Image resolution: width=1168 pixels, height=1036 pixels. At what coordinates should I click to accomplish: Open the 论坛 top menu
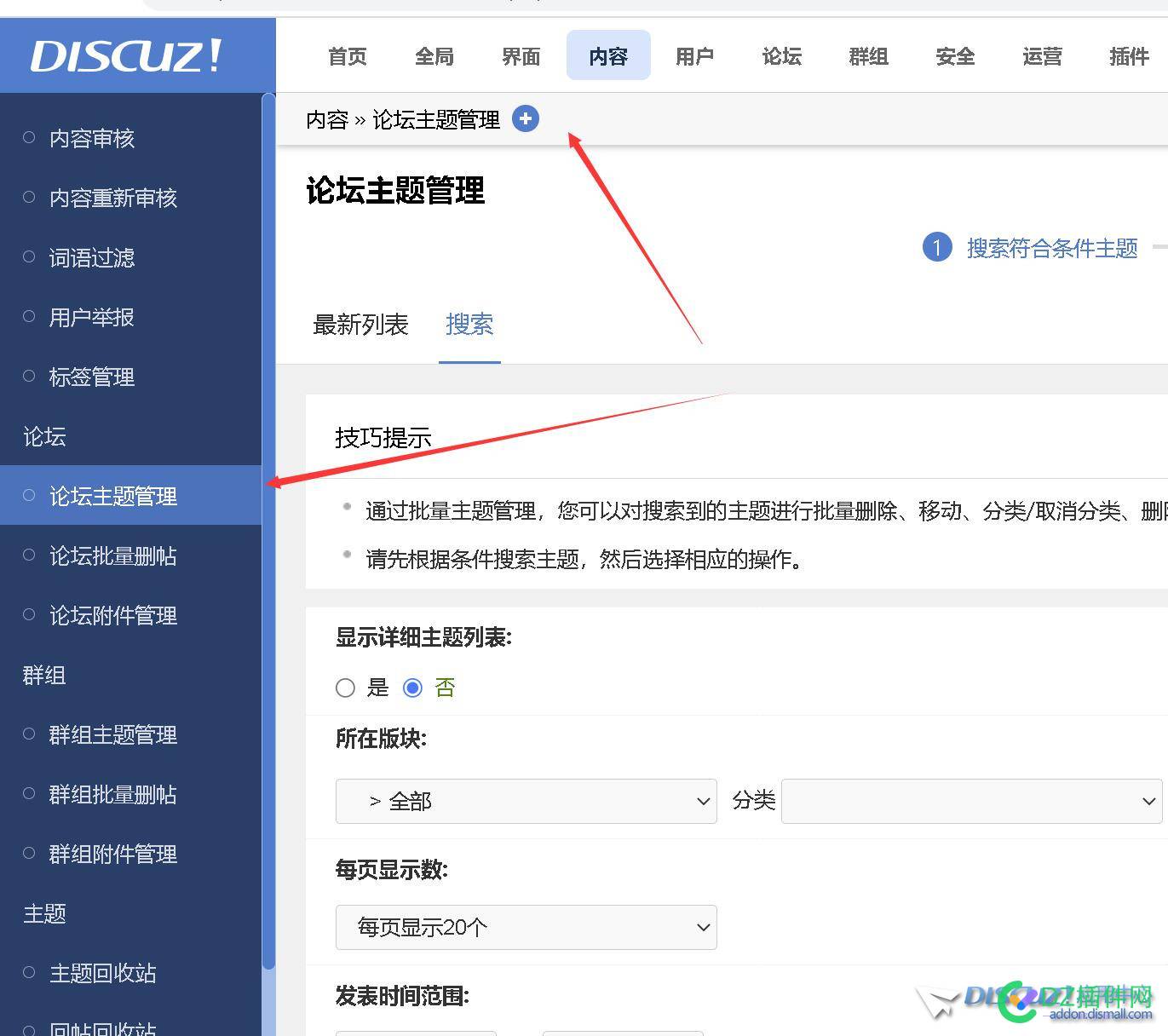tap(782, 56)
